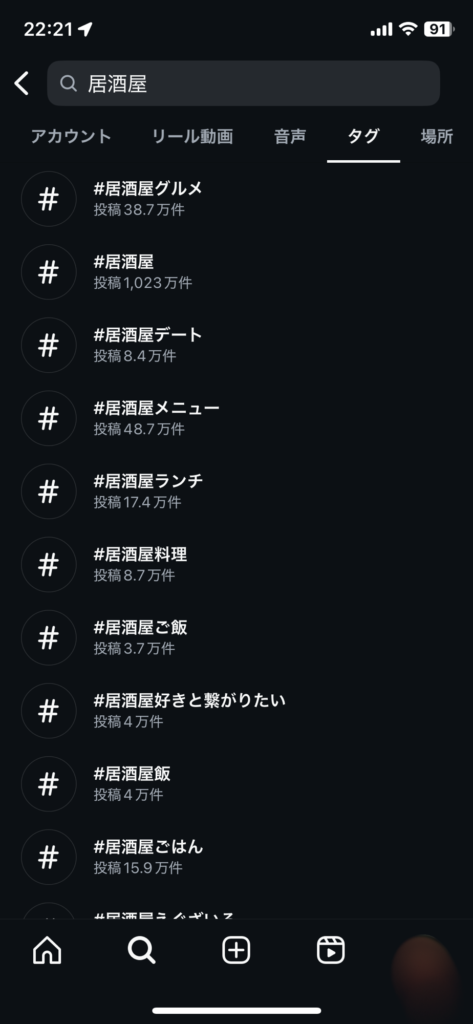The height and width of the screenshot is (1024, 473).
Task: Open the #居酒屋好きと繋がりたい tag result
Action: (236, 711)
